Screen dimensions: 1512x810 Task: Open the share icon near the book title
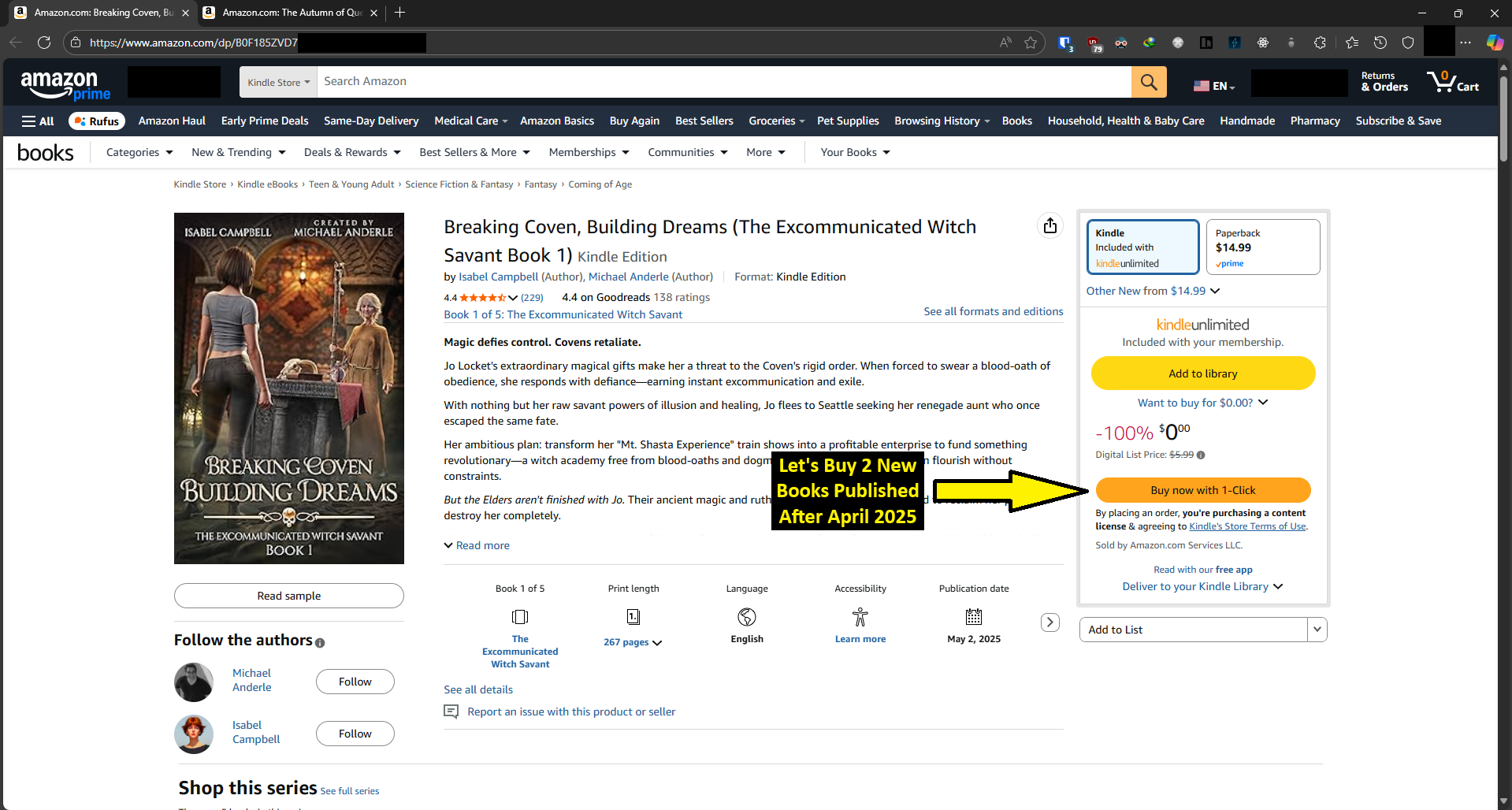[x=1049, y=225]
